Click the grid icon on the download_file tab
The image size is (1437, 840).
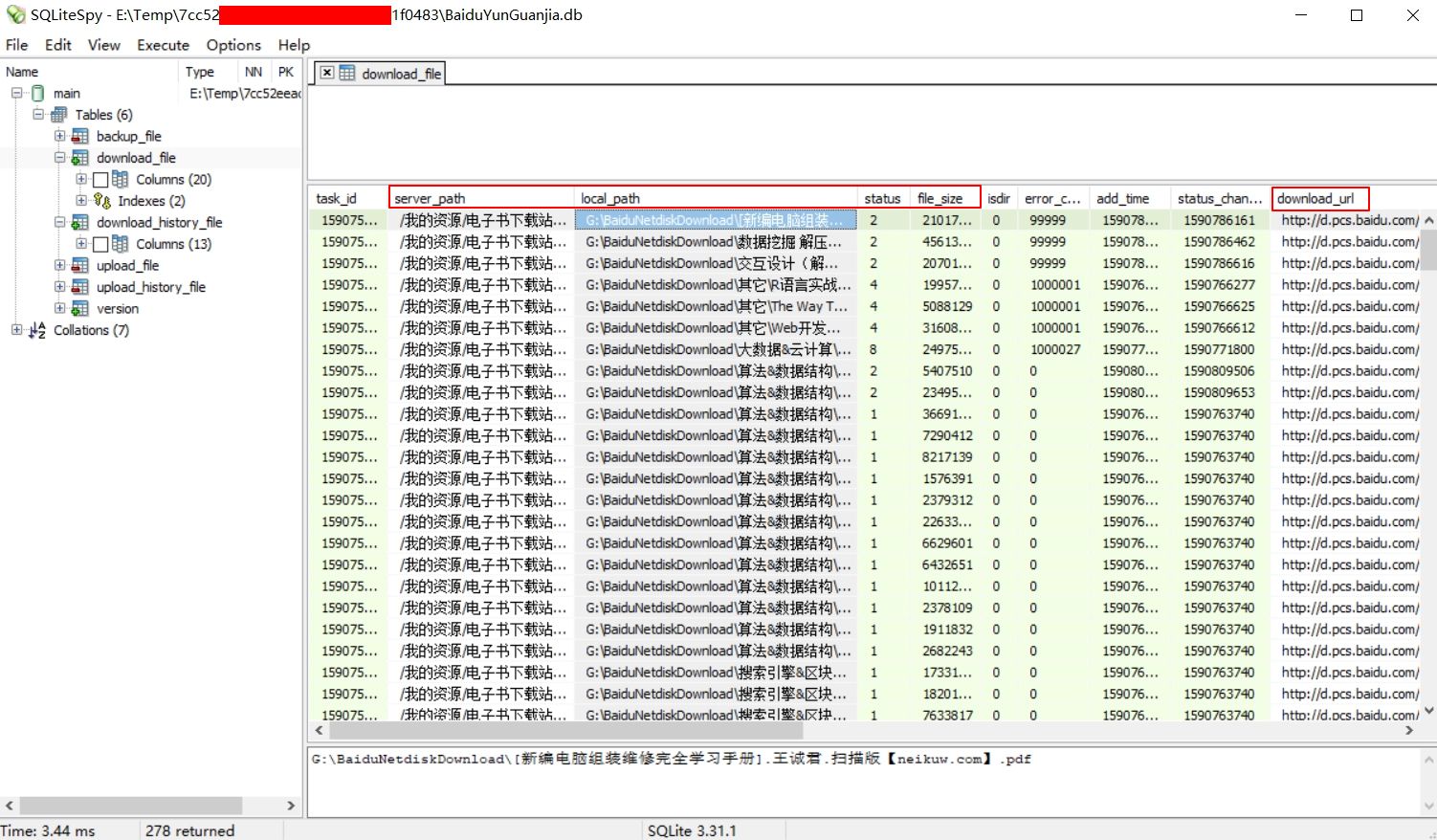(x=347, y=73)
